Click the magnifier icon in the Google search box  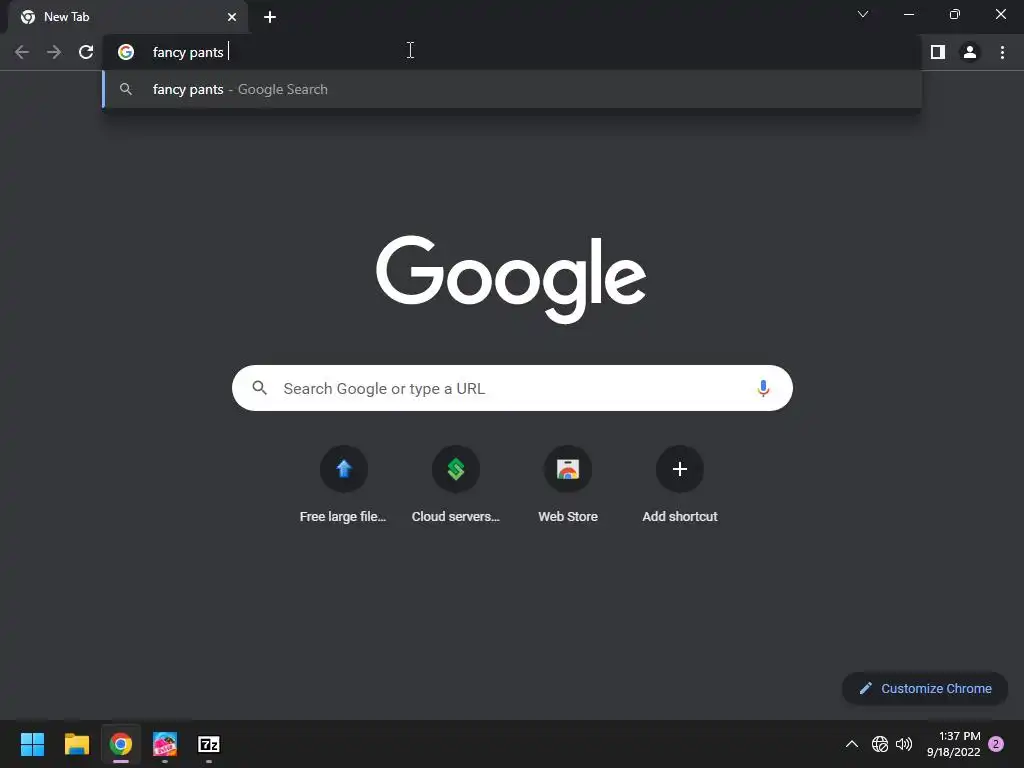tap(260, 389)
